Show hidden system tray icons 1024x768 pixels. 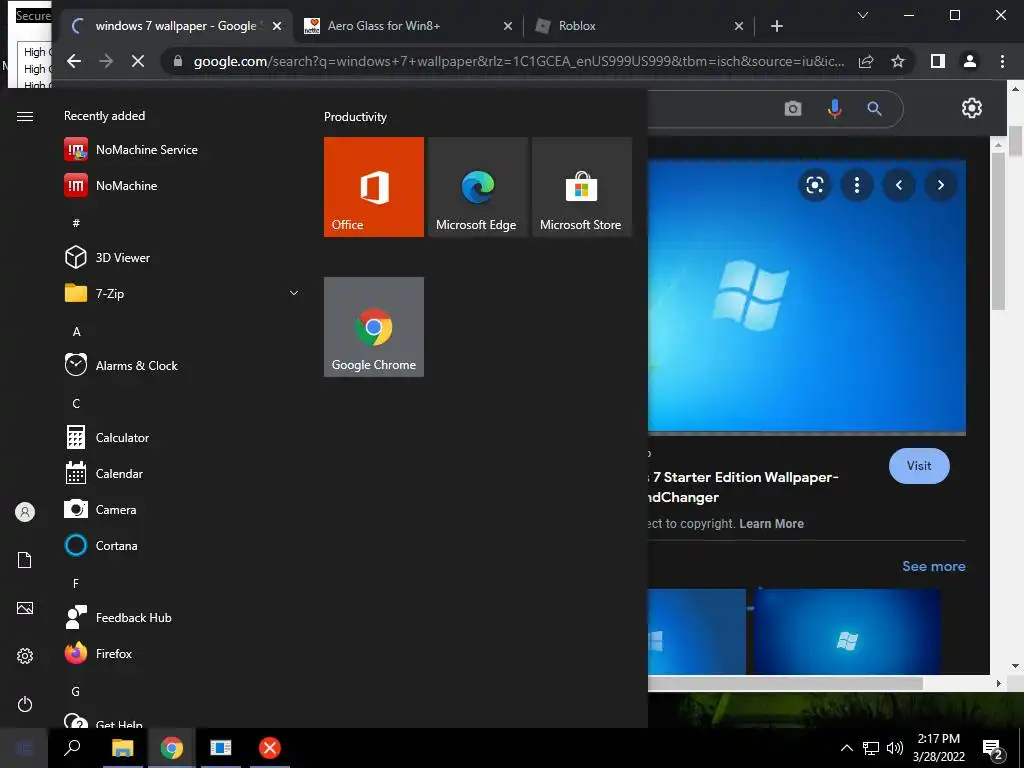[846, 748]
